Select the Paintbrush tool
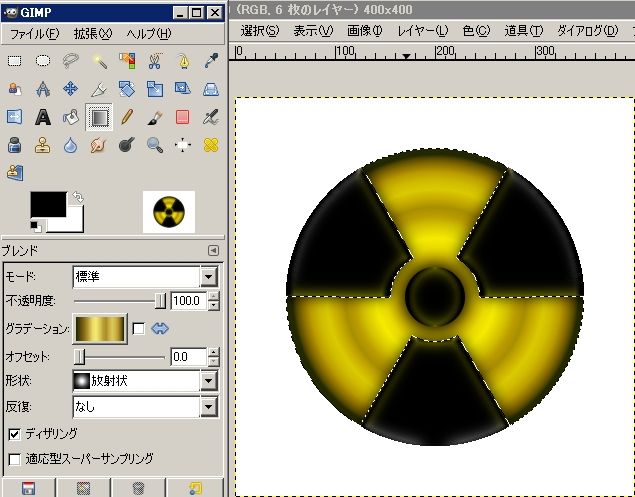The width and height of the screenshot is (635, 497). click(155, 117)
